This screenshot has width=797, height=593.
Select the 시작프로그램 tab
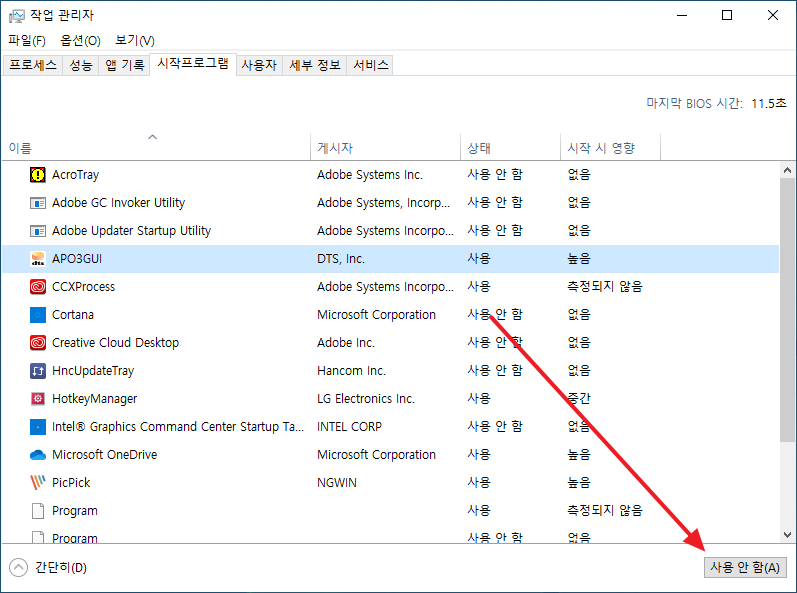[193, 64]
